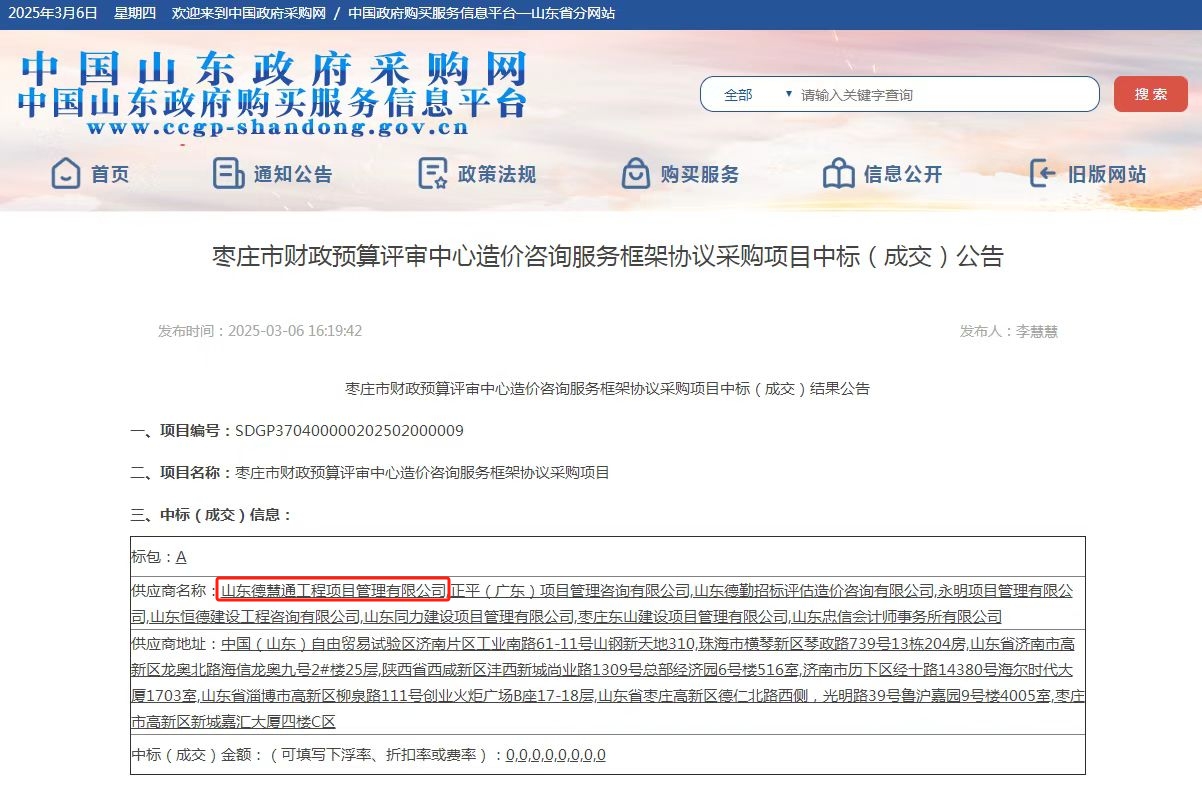The image size is (1202, 789).
Task: Click the red 搜索 button
Action: (x=1151, y=94)
